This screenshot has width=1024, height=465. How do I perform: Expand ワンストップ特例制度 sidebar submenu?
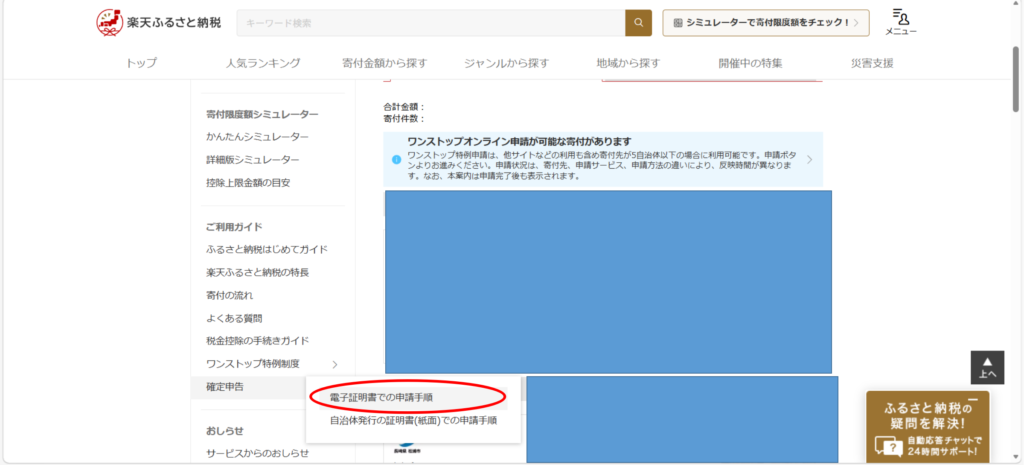point(335,364)
